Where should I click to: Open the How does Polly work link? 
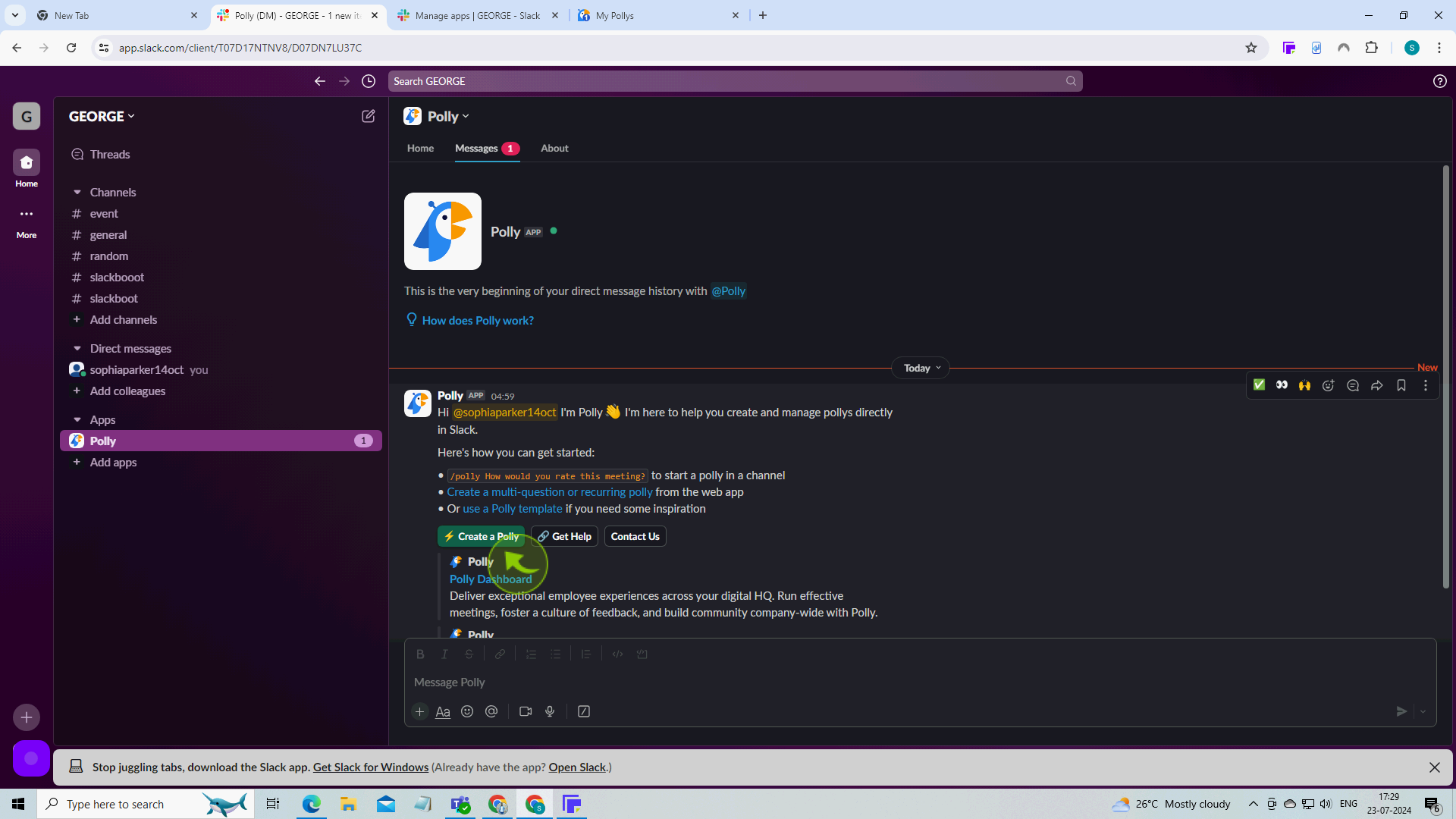point(478,321)
